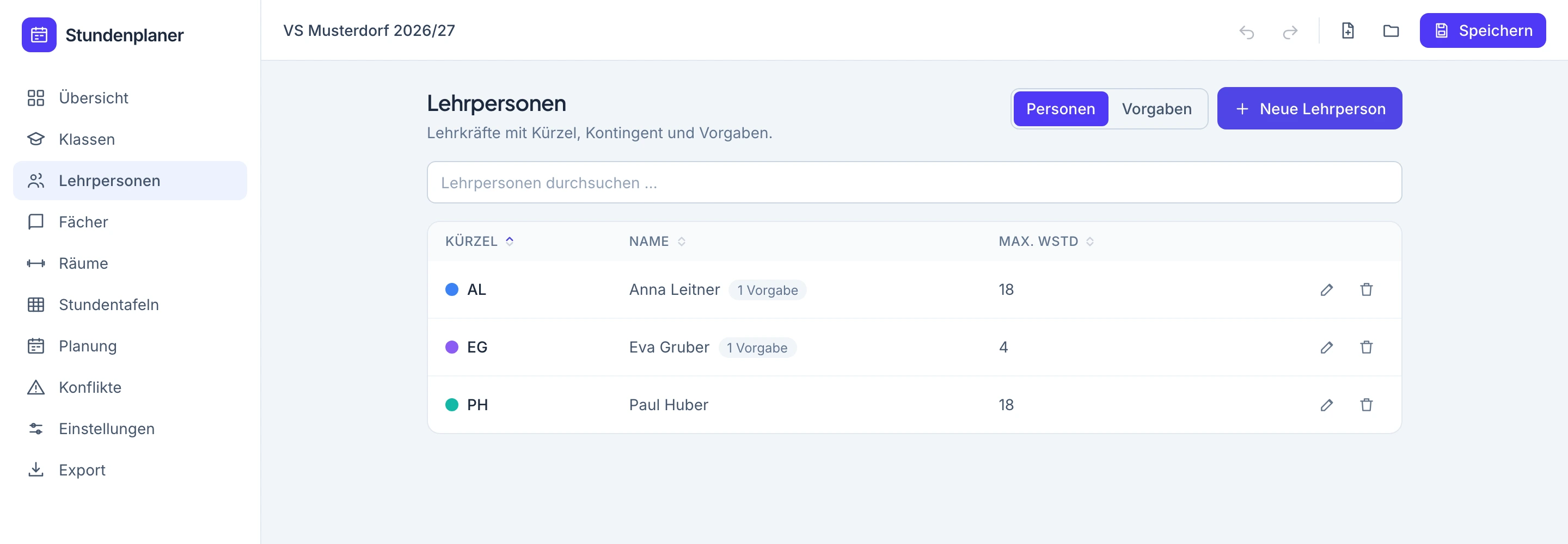Click the project title VS Musterdorf 2026/27
Image resolution: width=1568 pixels, height=544 pixels.
[369, 30]
